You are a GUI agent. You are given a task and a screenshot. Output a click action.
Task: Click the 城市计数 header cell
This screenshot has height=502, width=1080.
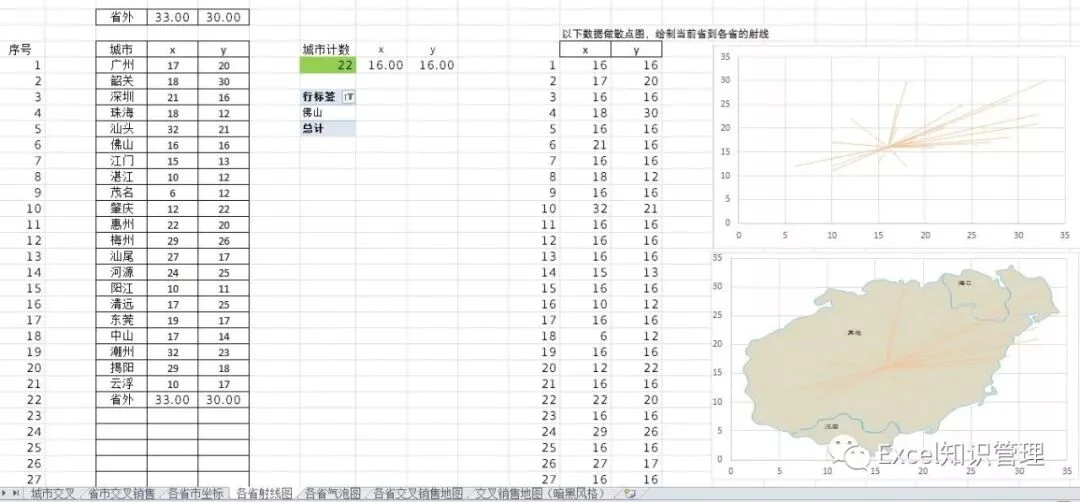coord(328,50)
